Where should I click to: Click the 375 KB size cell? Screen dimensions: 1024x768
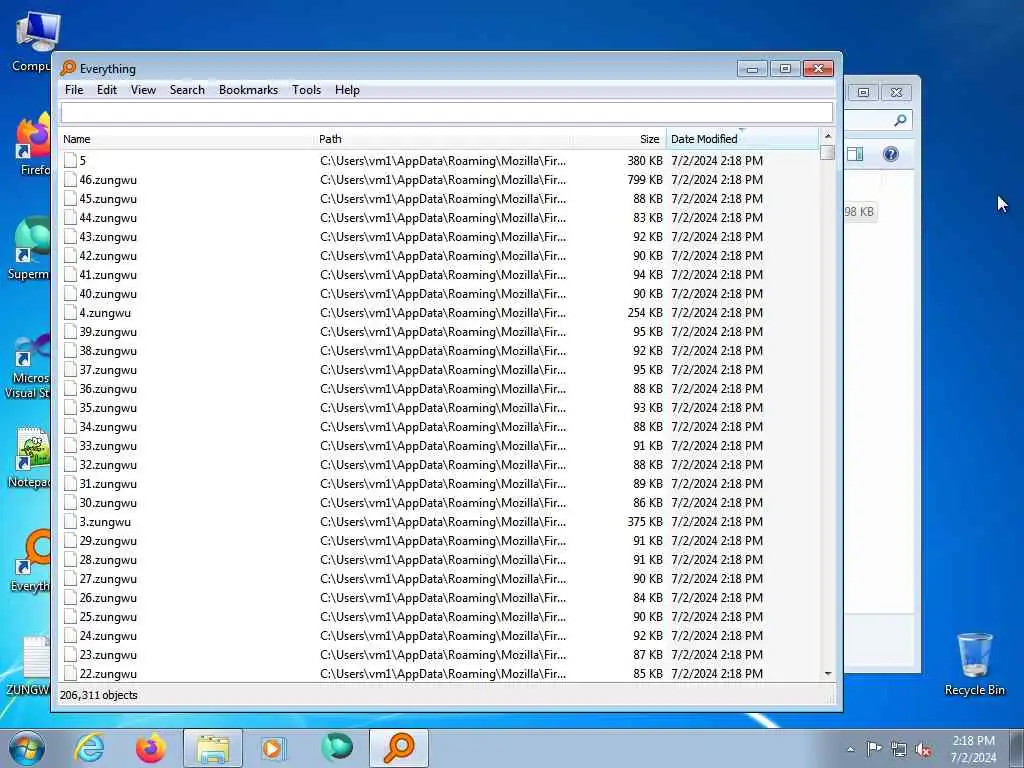point(645,522)
